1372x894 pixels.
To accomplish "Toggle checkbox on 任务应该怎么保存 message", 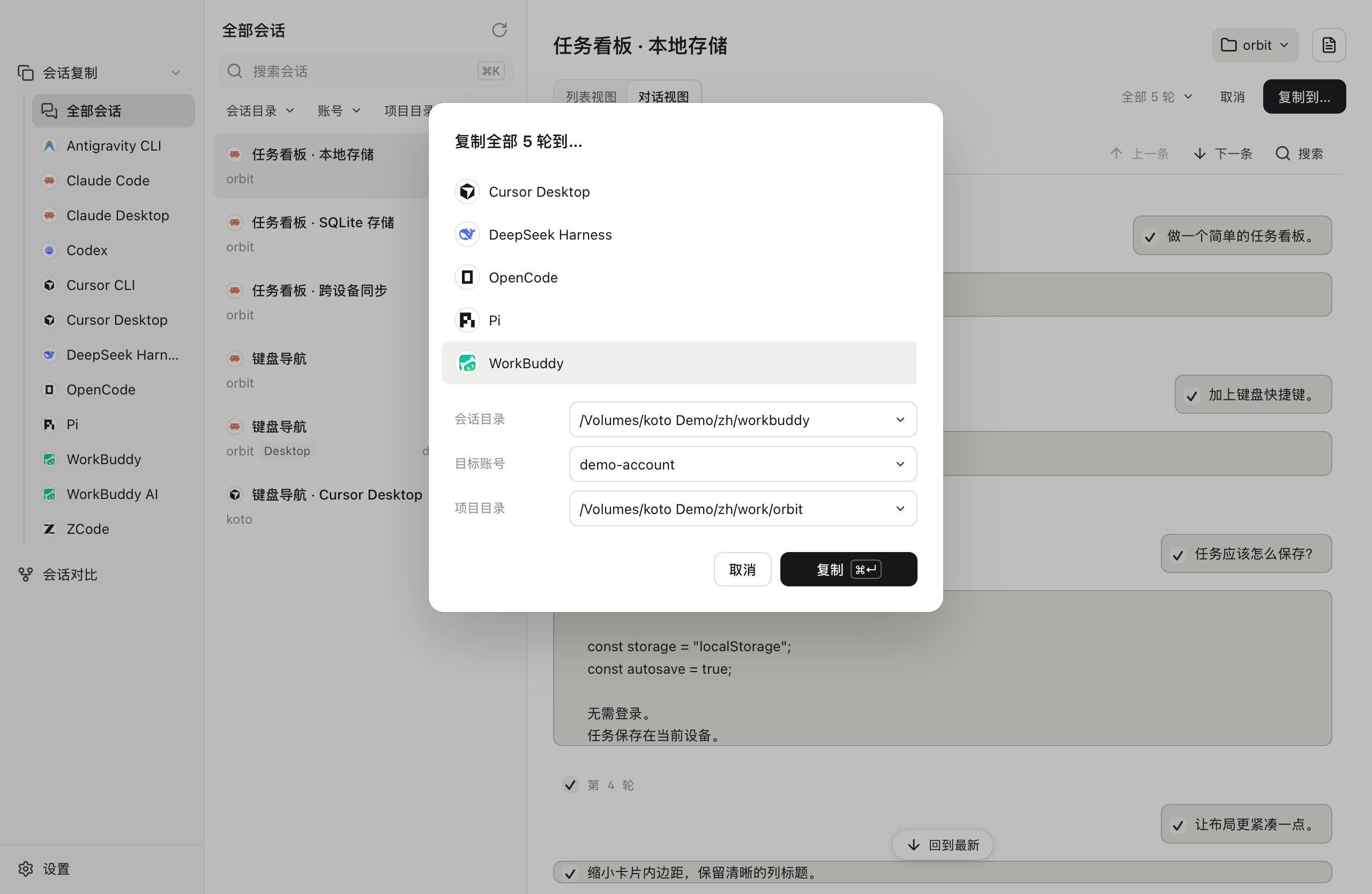I will pos(1178,555).
